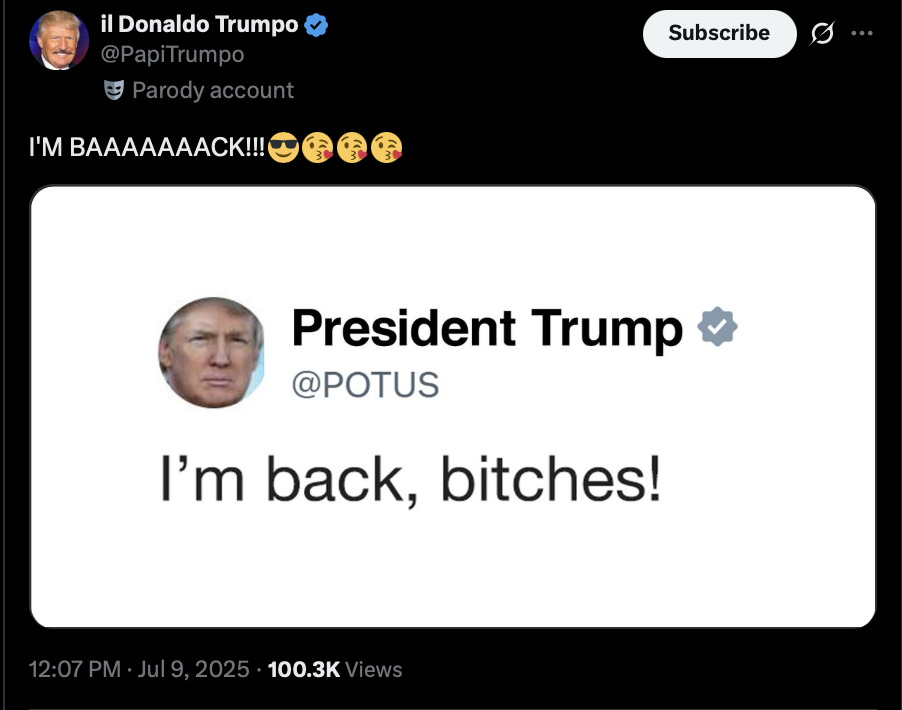Click the I'M BAAAAAAACK post text

(147, 147)
